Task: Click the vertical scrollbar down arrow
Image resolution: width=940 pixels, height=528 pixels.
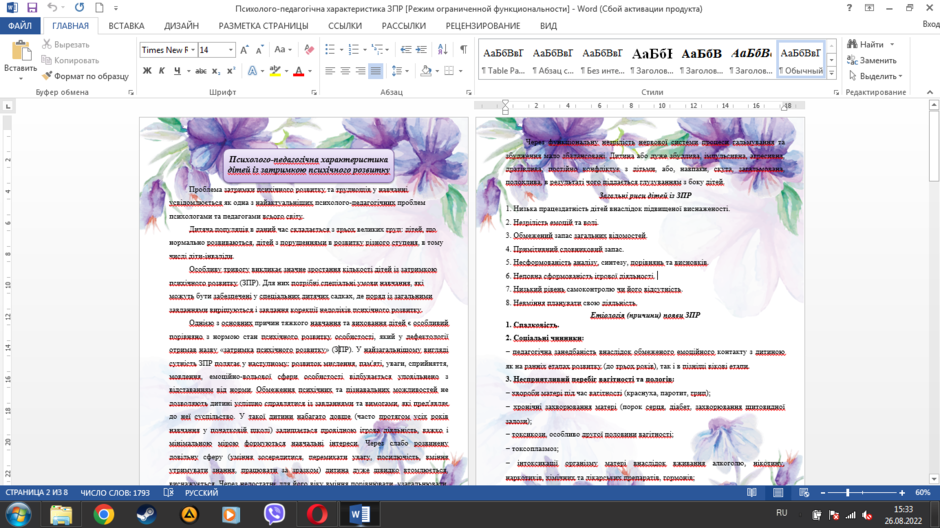Action: 934,479
